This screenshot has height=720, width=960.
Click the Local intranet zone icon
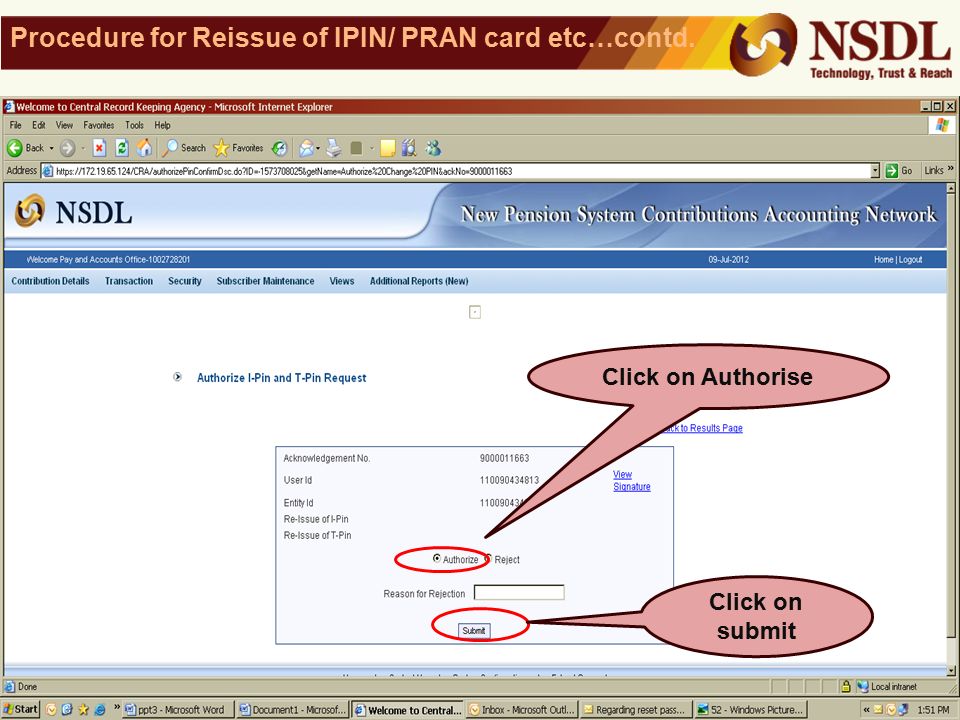(x=863, y=686)
